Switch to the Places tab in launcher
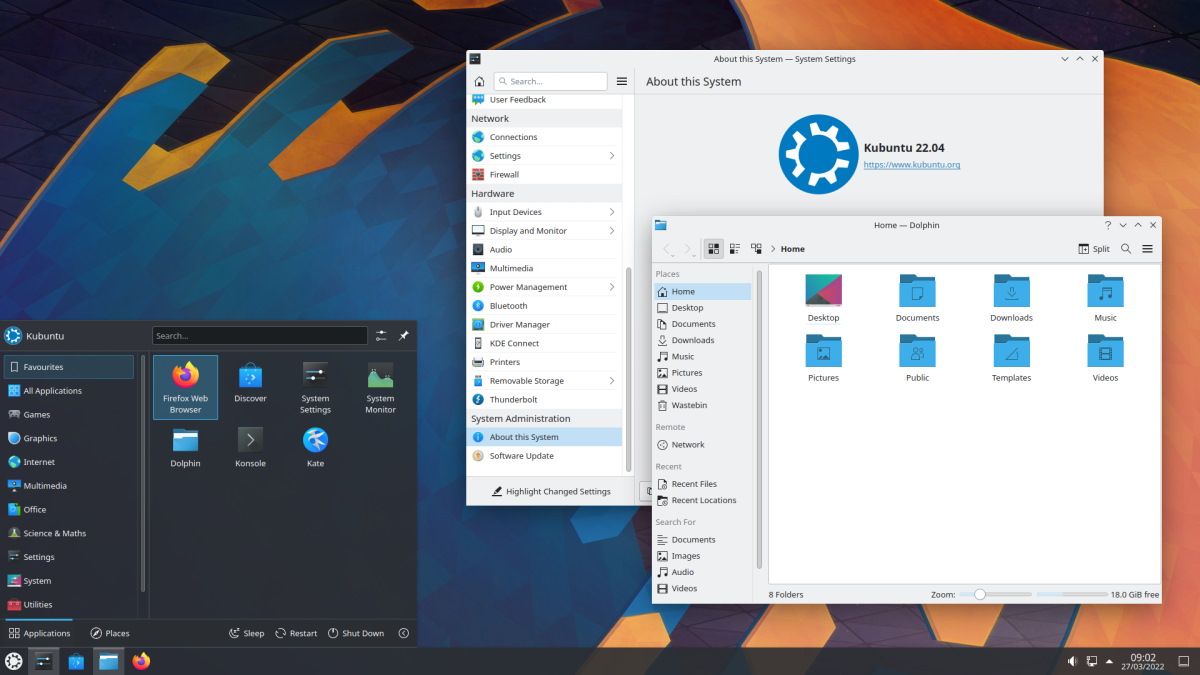This screenshot has width=1200, height=675. (x=110, y=633)
